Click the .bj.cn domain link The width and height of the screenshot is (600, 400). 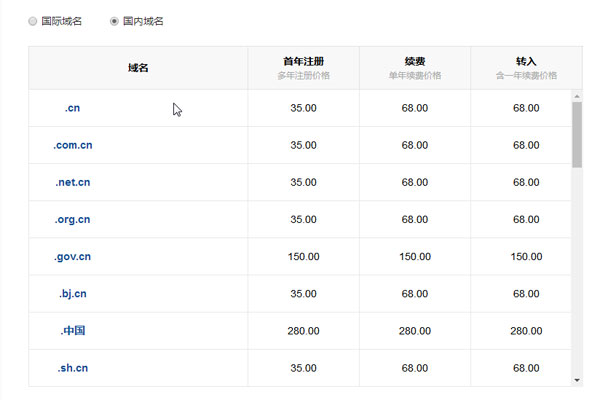[x=72, y=293]
